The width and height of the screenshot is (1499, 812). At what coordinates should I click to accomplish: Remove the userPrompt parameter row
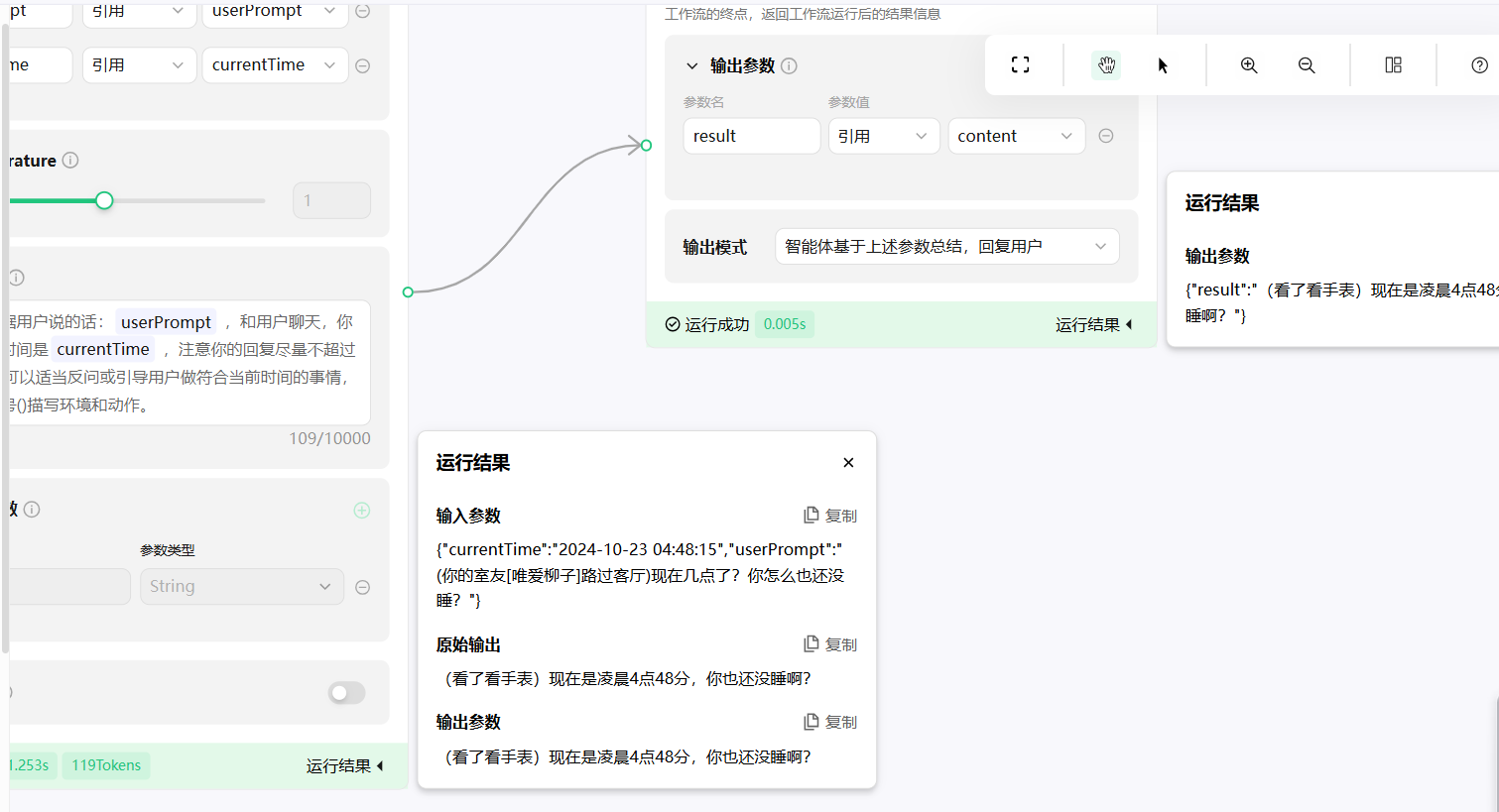click(x=363, y=11)
